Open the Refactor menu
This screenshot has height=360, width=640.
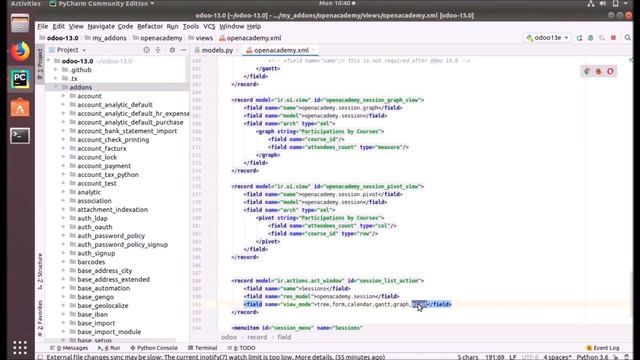pyautogui.click(x=150, y=26)
